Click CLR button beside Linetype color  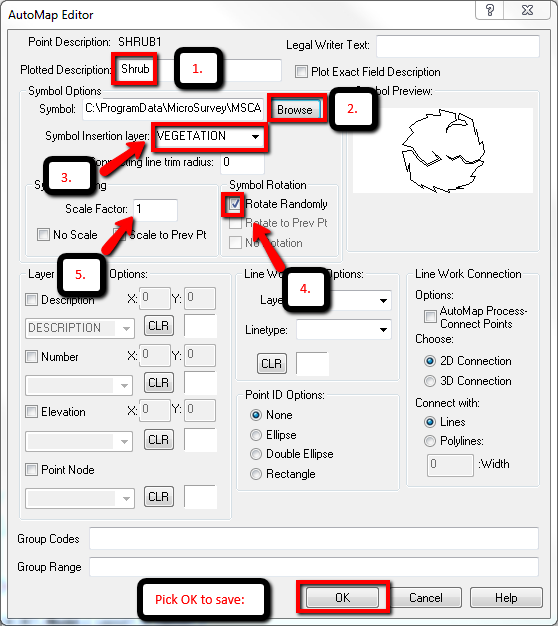[271, 363]
